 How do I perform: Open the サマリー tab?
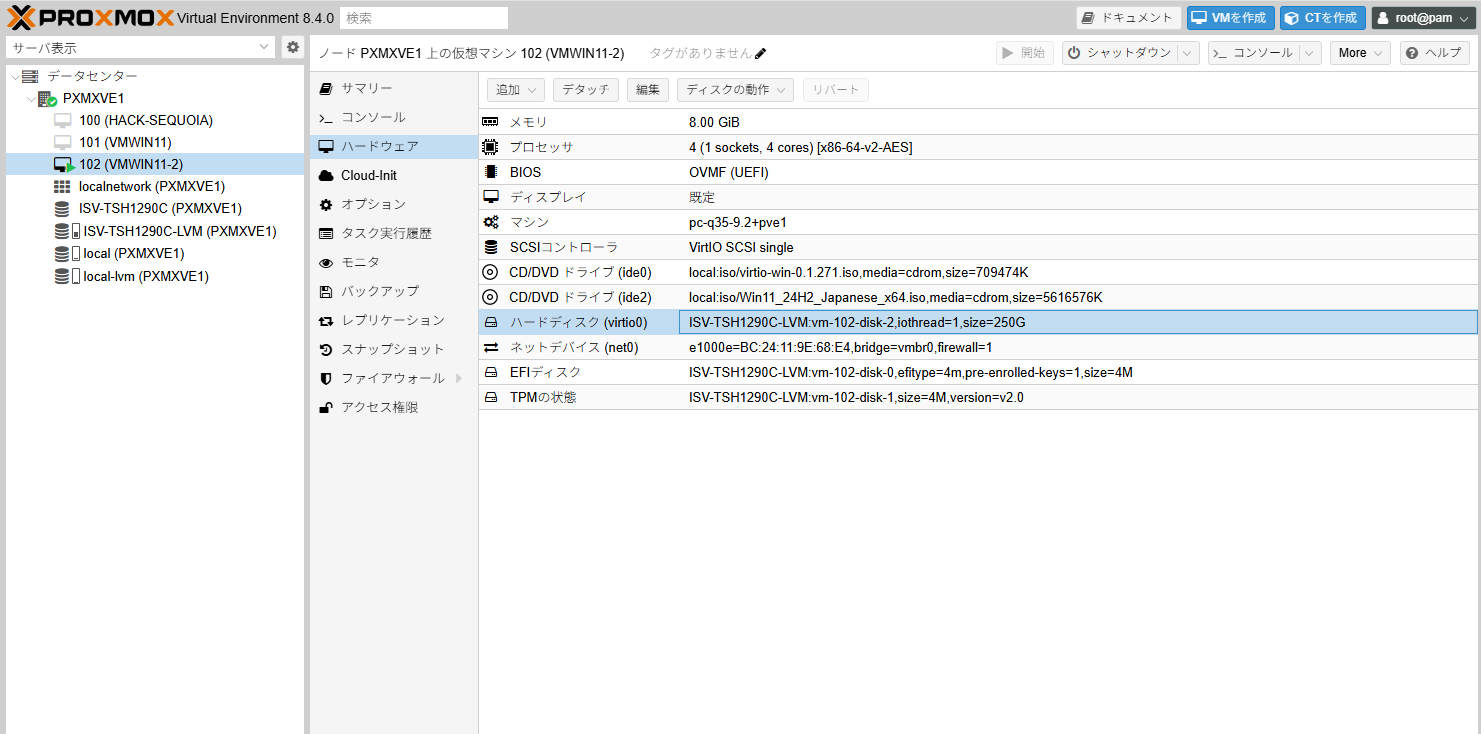(x=394, y=89)
